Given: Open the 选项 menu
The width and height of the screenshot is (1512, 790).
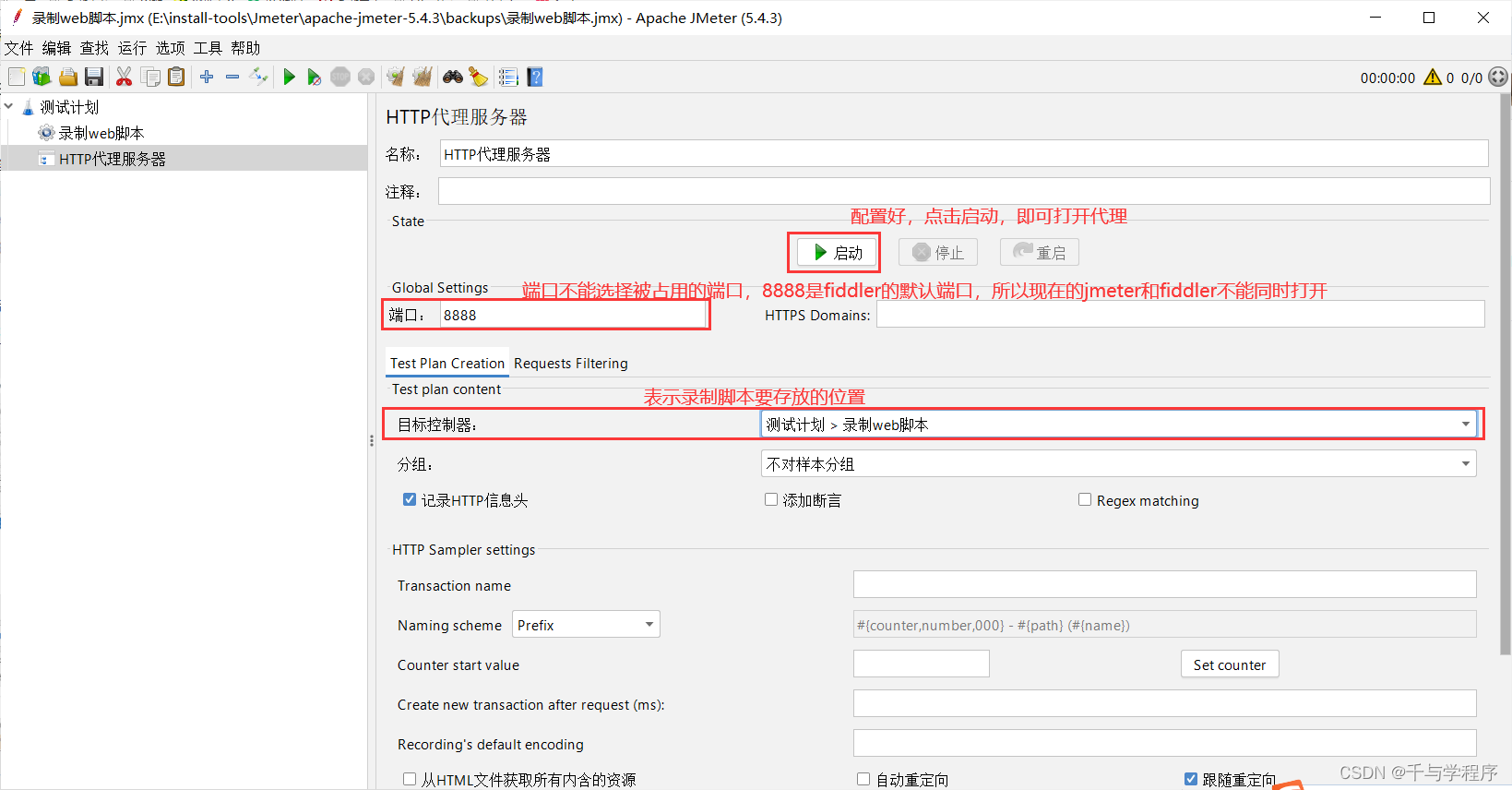Looking at the screenshot, I should pyautogui.click(x=170, y=48).
